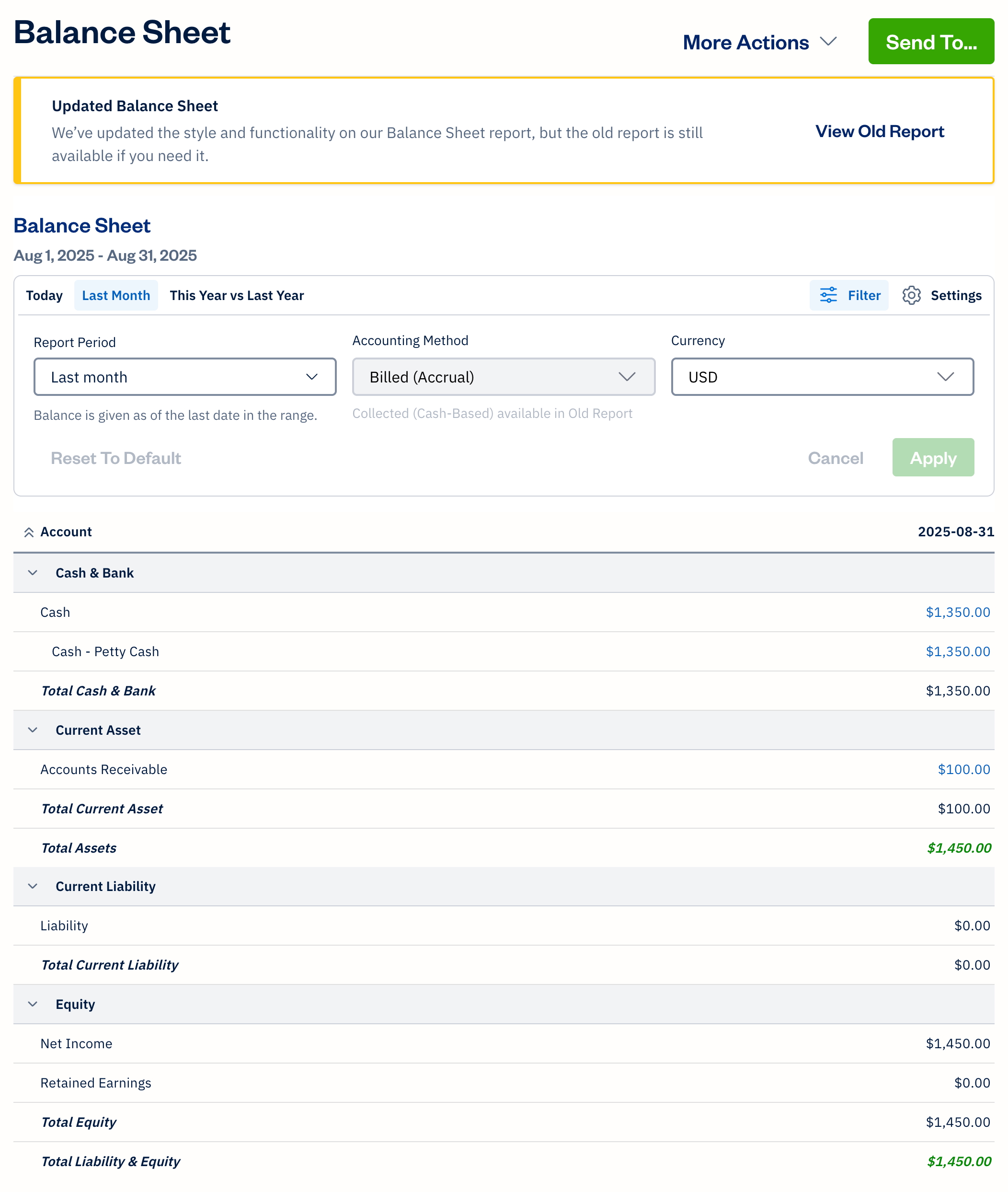Click the Current Liability section title

pyautogui.click(x=105, y=886)
